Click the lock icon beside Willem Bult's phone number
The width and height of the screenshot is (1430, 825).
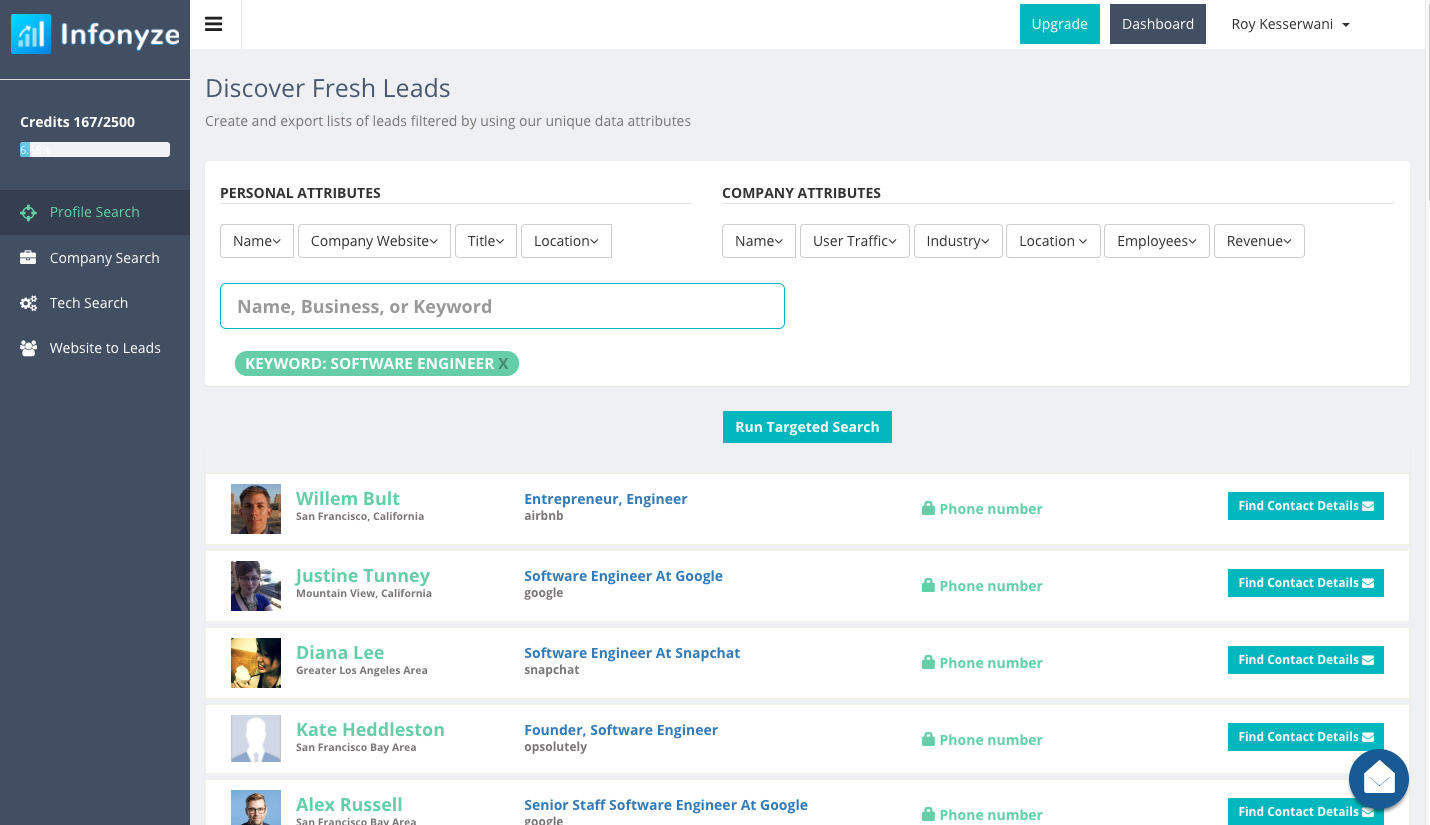click(x=928, y=508)
